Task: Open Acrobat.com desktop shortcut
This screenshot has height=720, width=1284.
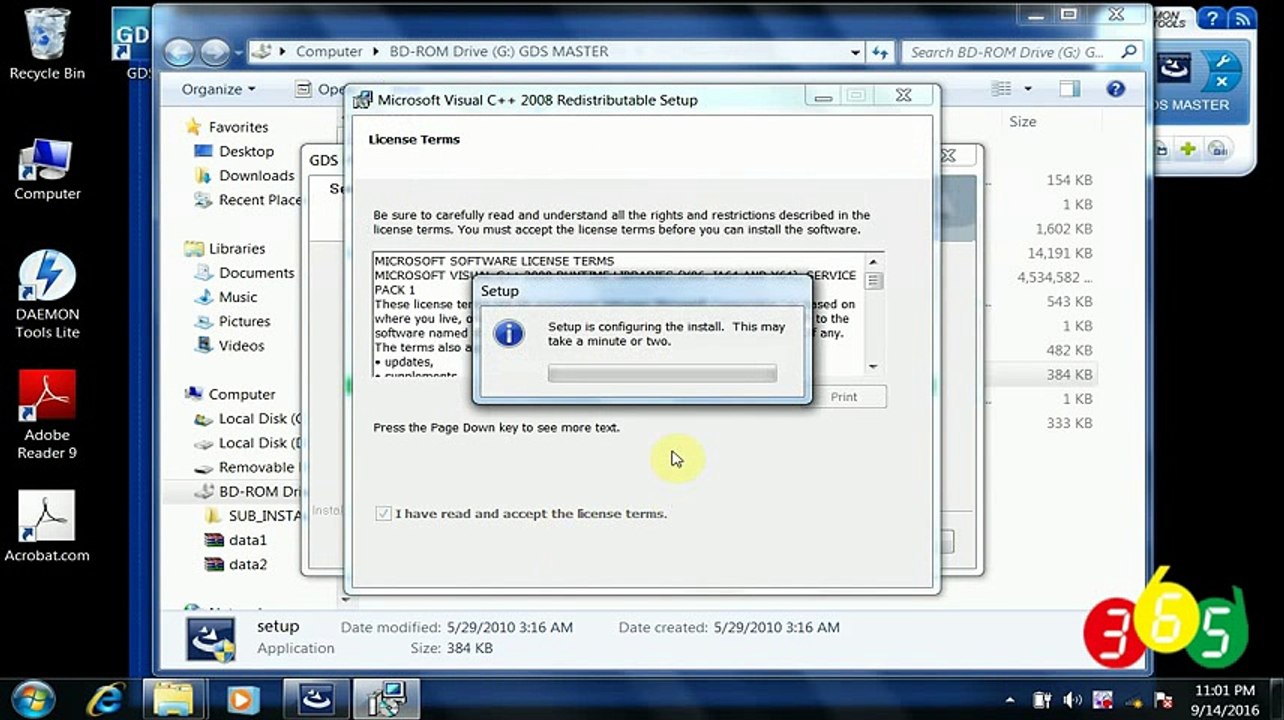Action: [47, 527]
